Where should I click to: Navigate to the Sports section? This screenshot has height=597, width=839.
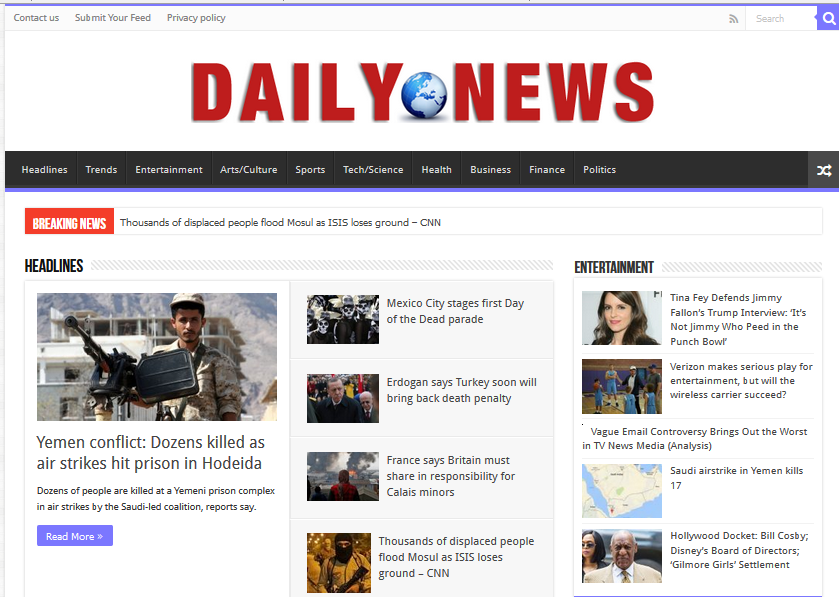point(310,170)
